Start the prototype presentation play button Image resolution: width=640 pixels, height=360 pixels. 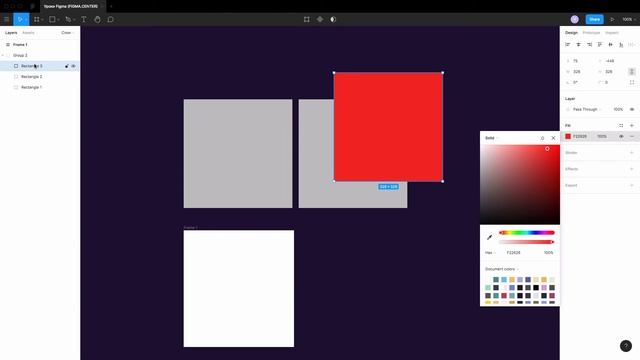click(612, 19)
